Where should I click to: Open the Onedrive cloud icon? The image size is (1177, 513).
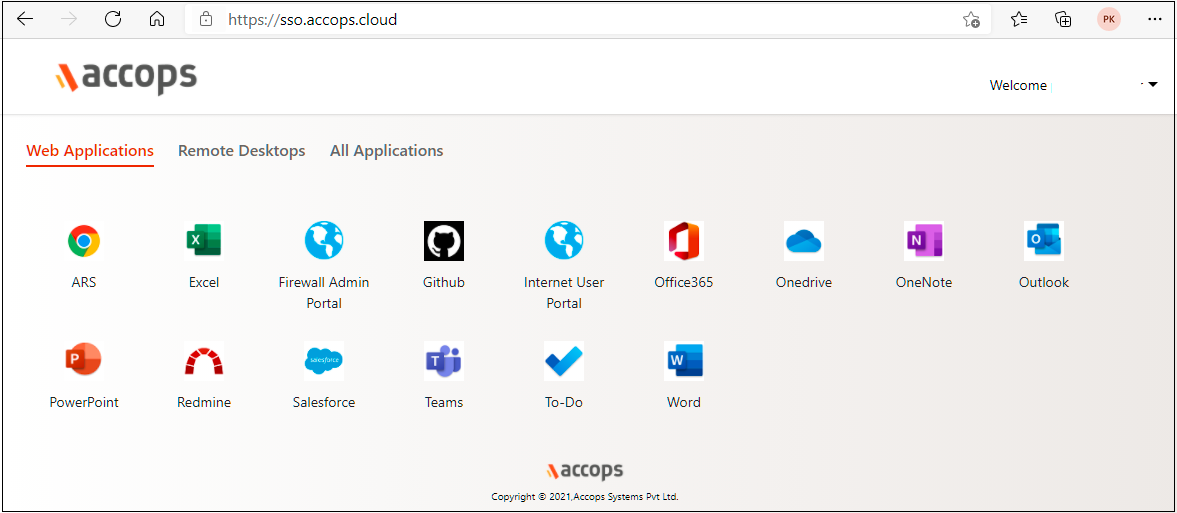coord(804,241)
